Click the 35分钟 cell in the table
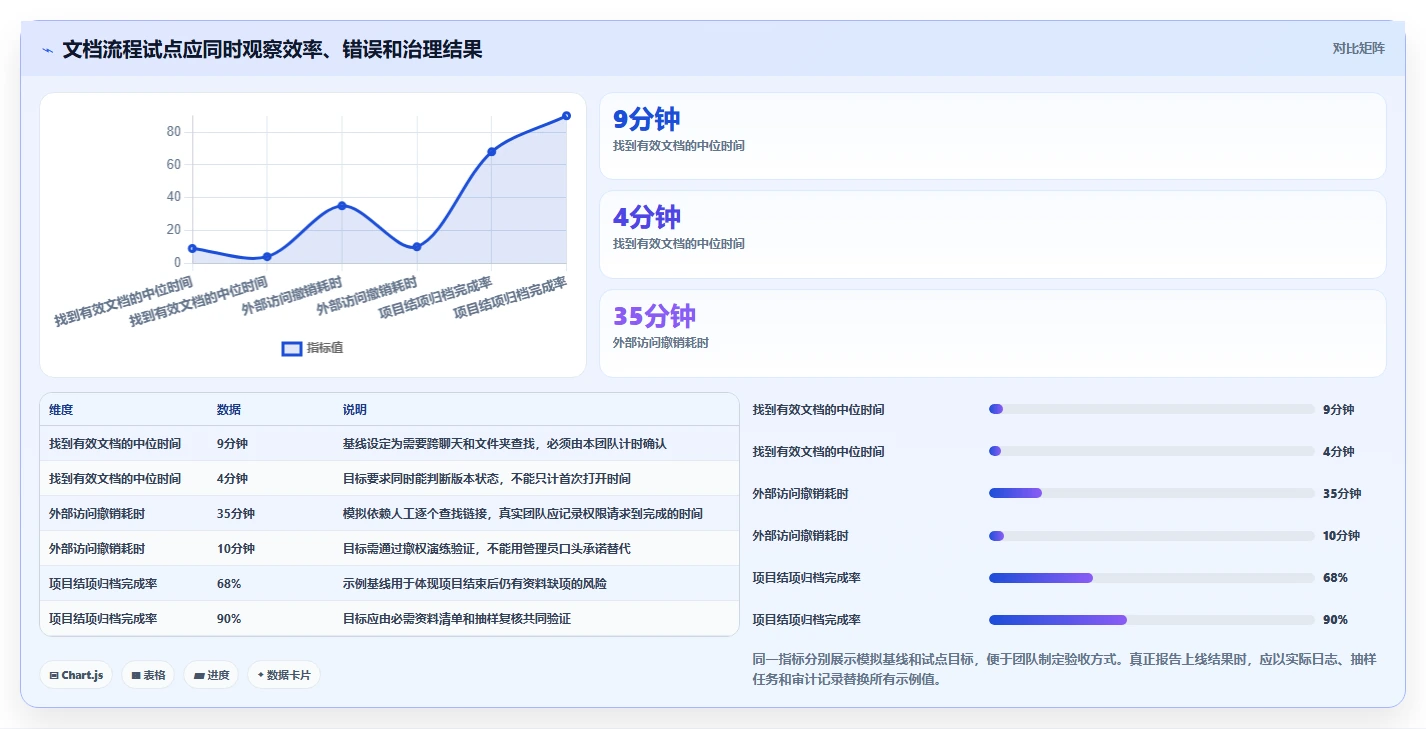Viewport: 1426px width, 729px height. click(x=236, y=514)
